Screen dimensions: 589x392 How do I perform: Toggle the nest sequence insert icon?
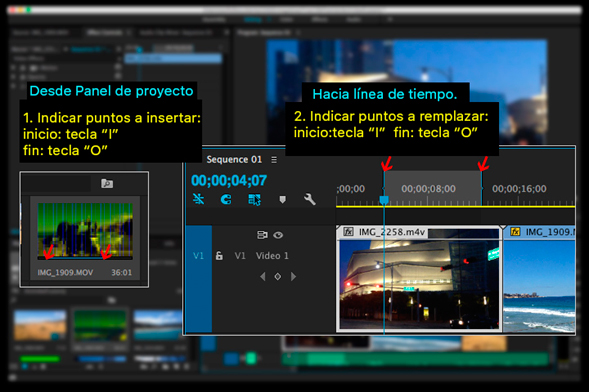pos(198,199)
